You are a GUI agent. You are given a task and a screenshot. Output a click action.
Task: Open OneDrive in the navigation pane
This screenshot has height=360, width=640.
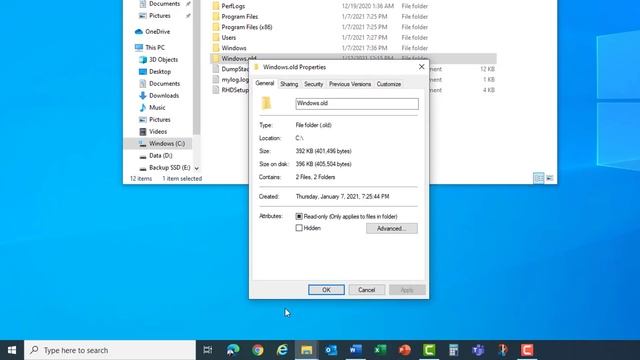pyautogui.click(x=158, y=31)
